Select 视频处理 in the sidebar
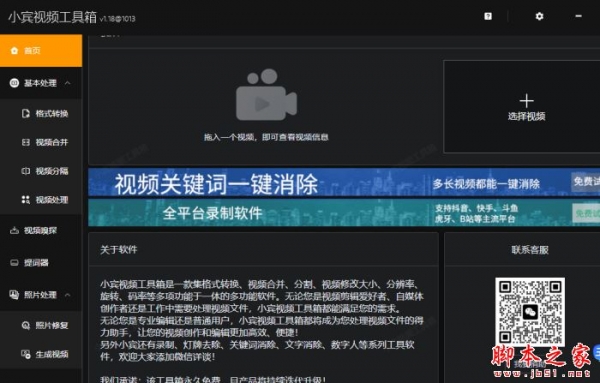Image resolution: width=600 pixels, height=383 pixels. [x=41, y=200]
